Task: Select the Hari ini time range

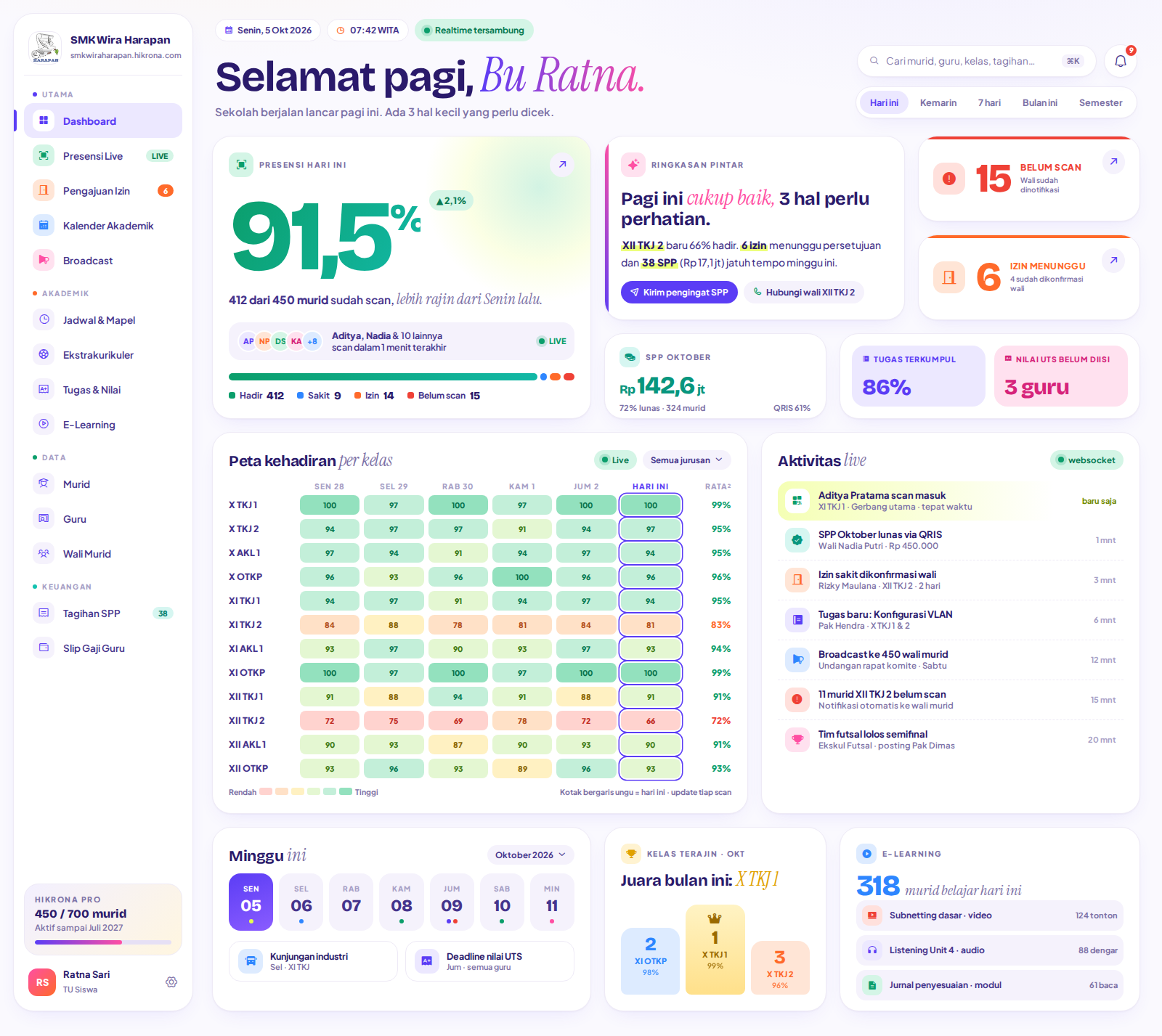Action: click(x=884, y=102)
